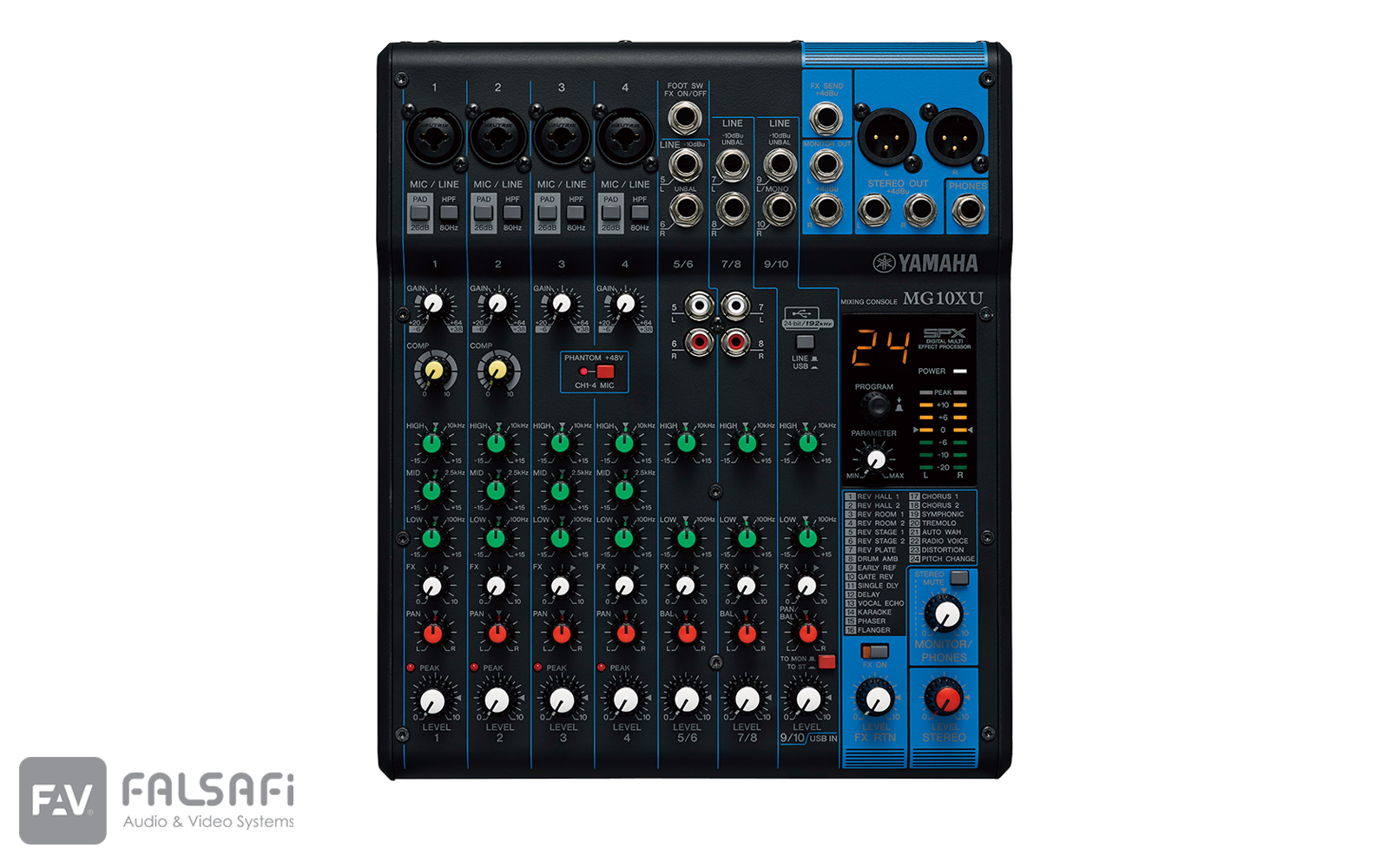Click the FOOT SW FX ON/OFF jack
This screenshot has width=1389, height=868.
click(x=686, y=117)
